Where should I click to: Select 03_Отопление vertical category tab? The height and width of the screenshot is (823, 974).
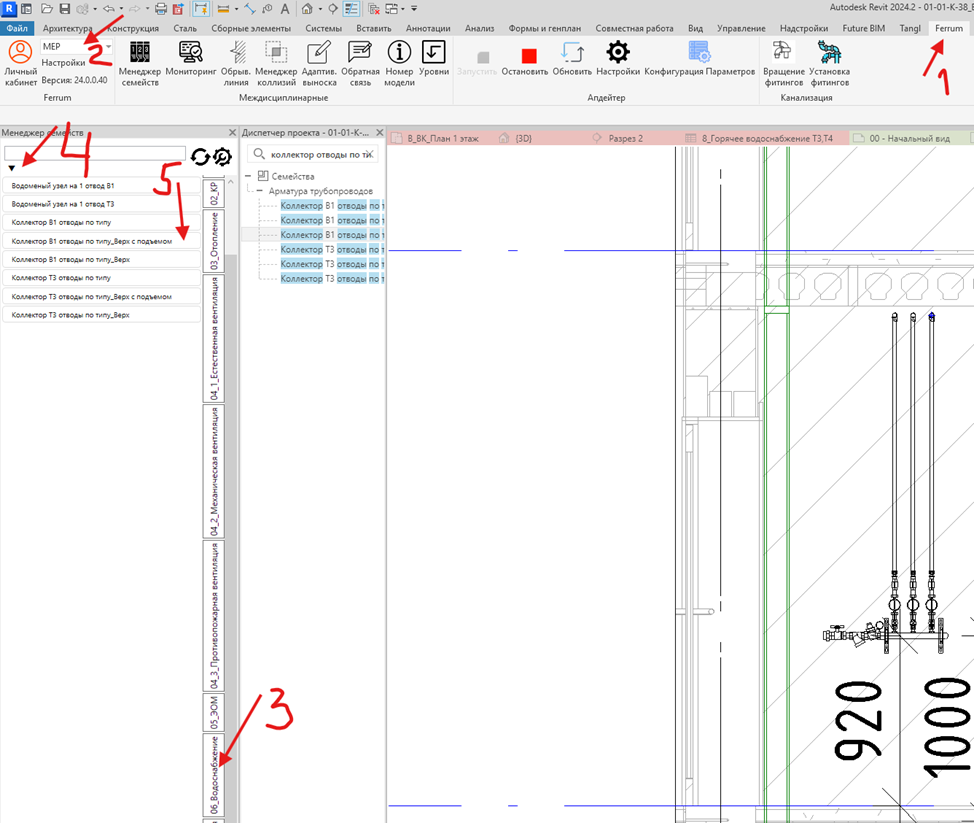[x=214, y=241]
